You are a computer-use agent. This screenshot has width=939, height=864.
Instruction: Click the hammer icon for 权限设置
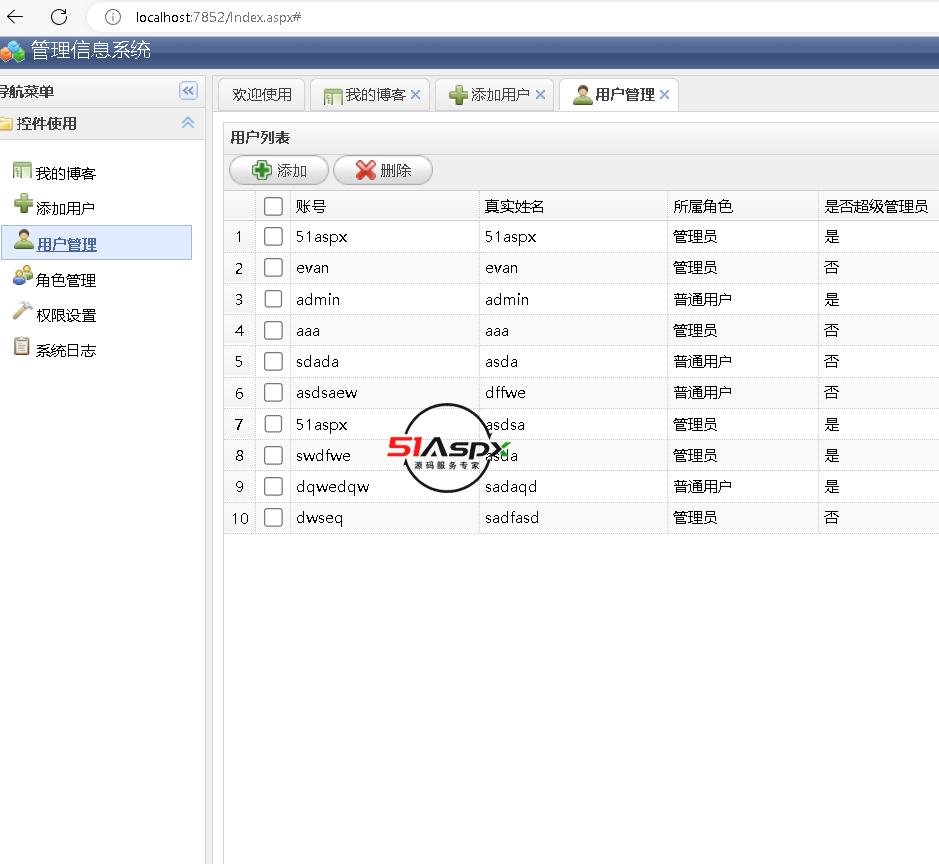point(22,312)
